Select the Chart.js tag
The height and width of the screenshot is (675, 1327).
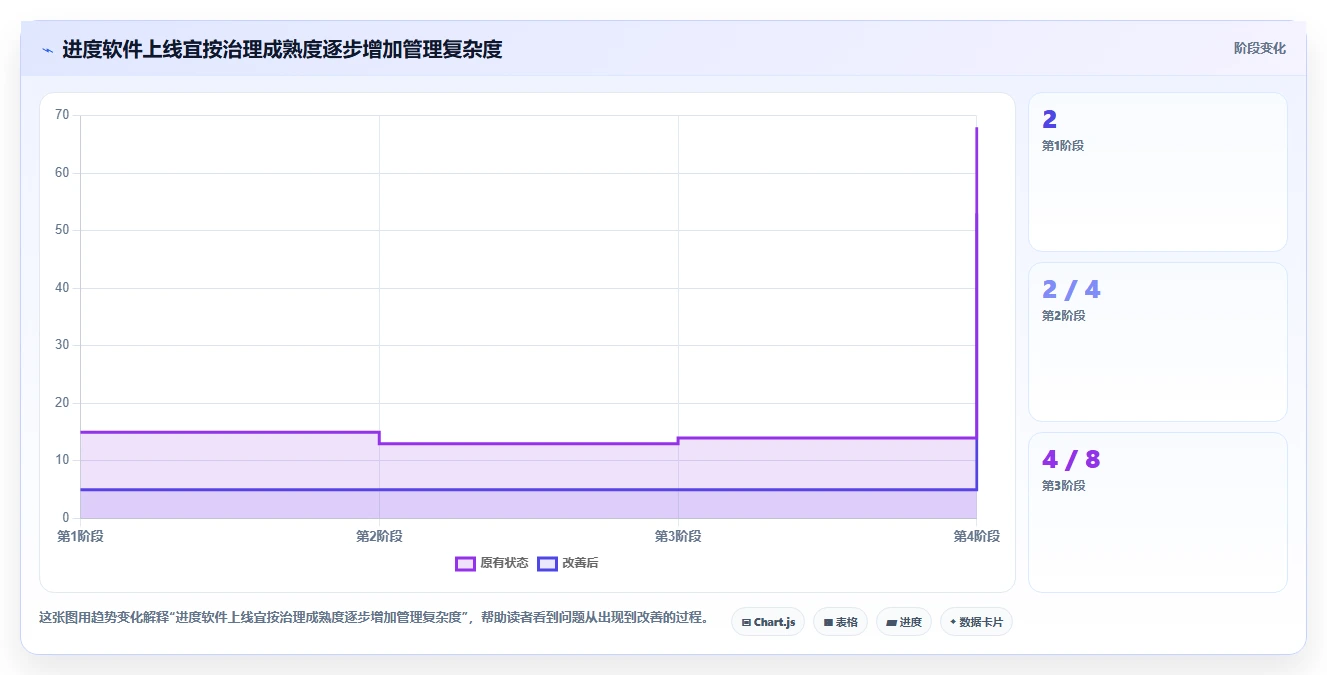768,622
